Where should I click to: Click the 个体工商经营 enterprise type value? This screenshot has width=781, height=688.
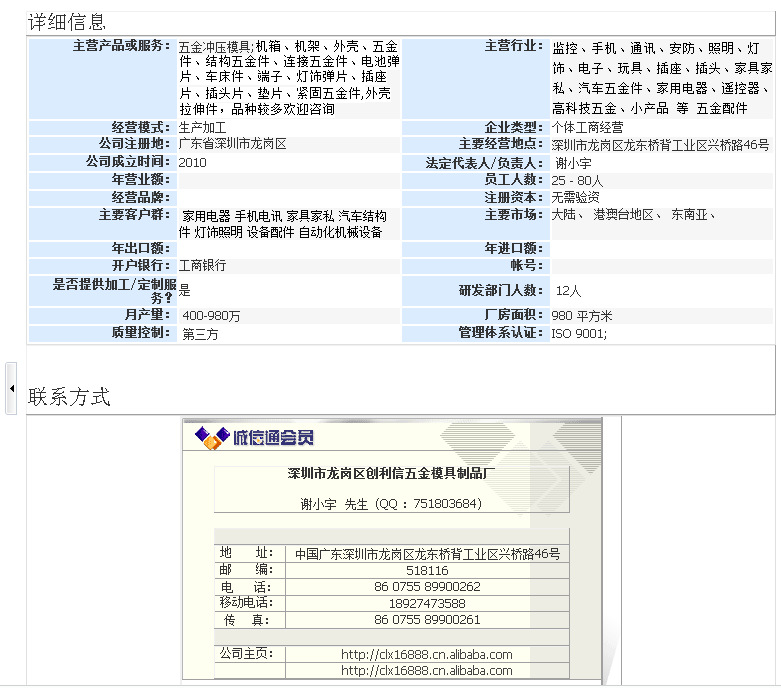click(587, 127)
